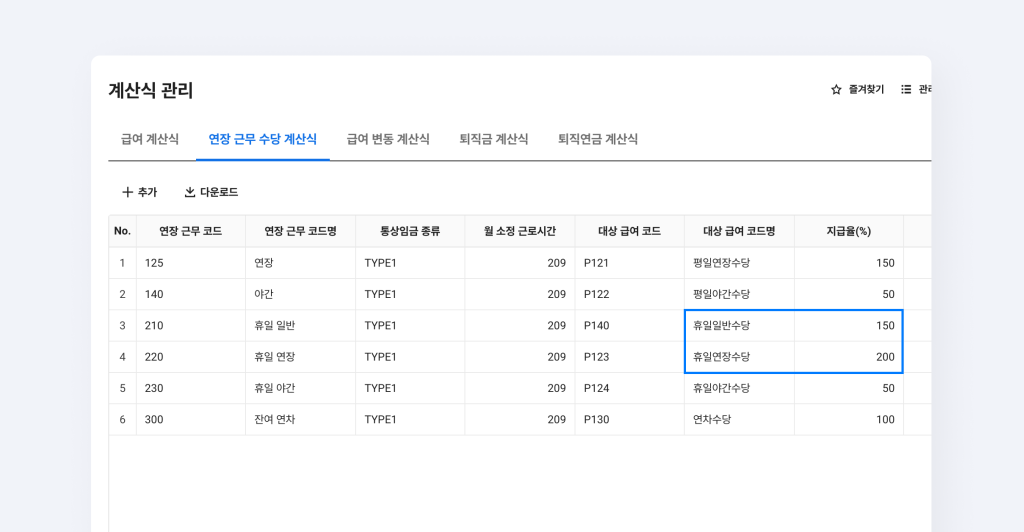Select cell with code 125
The height and width of the screenshot is (532, 1024).
pos(191,263)
